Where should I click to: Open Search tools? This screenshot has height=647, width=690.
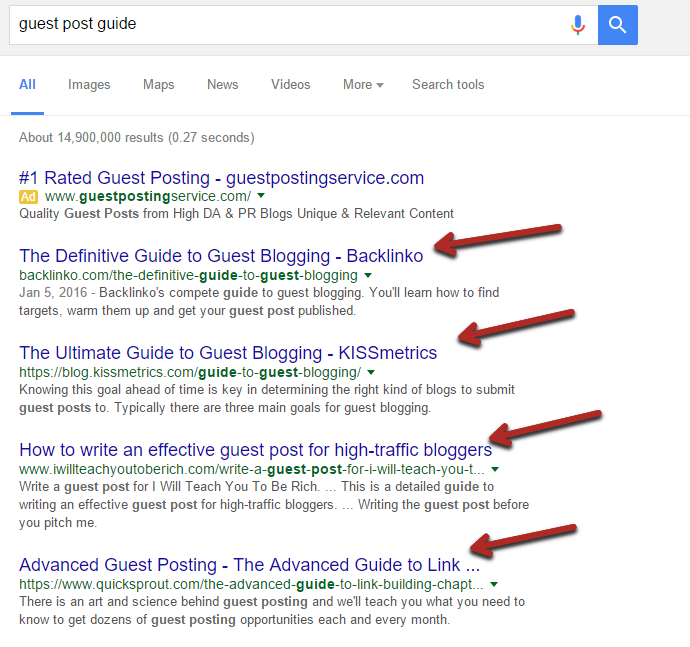448,85
